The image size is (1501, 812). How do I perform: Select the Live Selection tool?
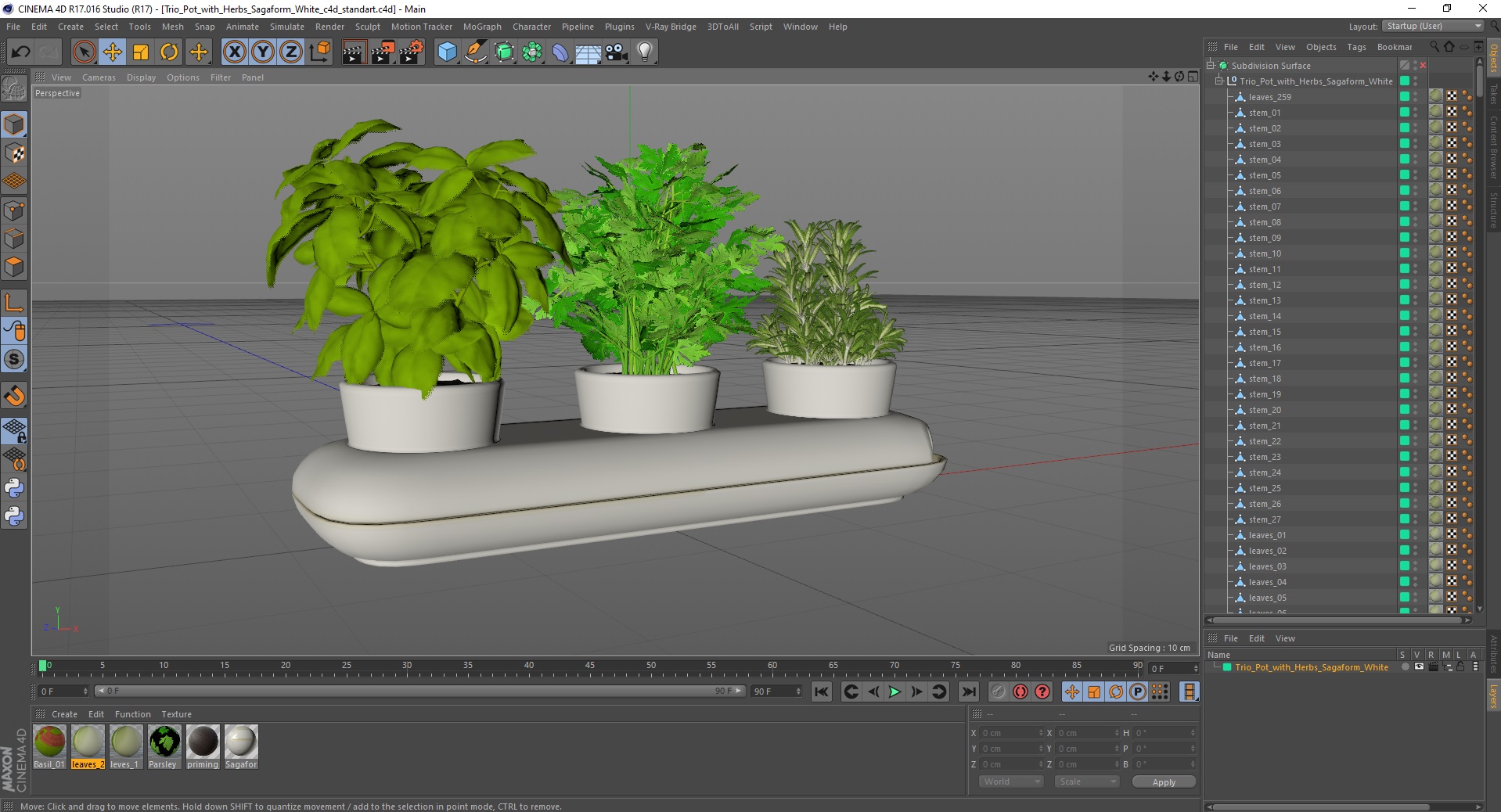point(84,52)
